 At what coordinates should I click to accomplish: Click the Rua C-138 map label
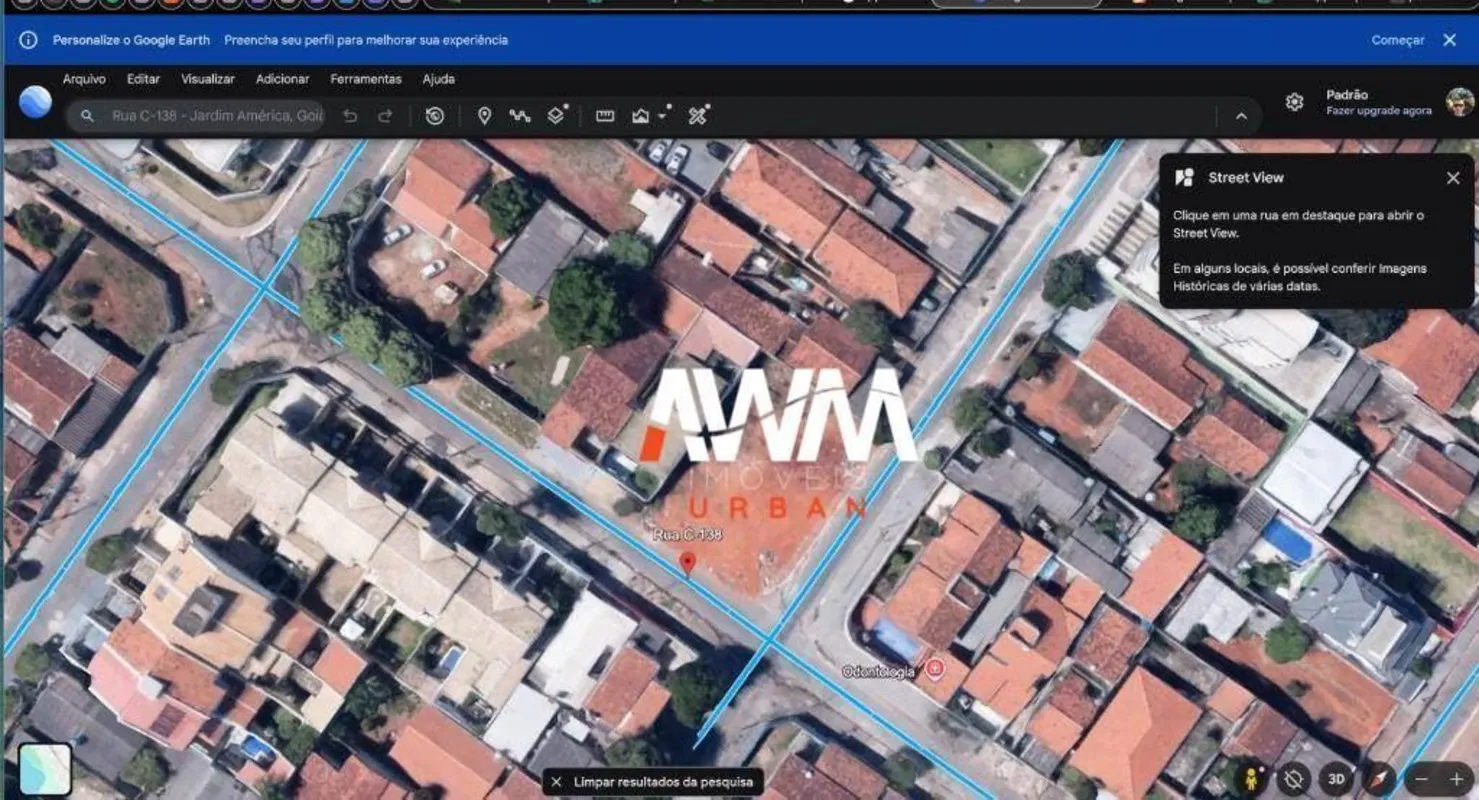(x=687, y=535)
